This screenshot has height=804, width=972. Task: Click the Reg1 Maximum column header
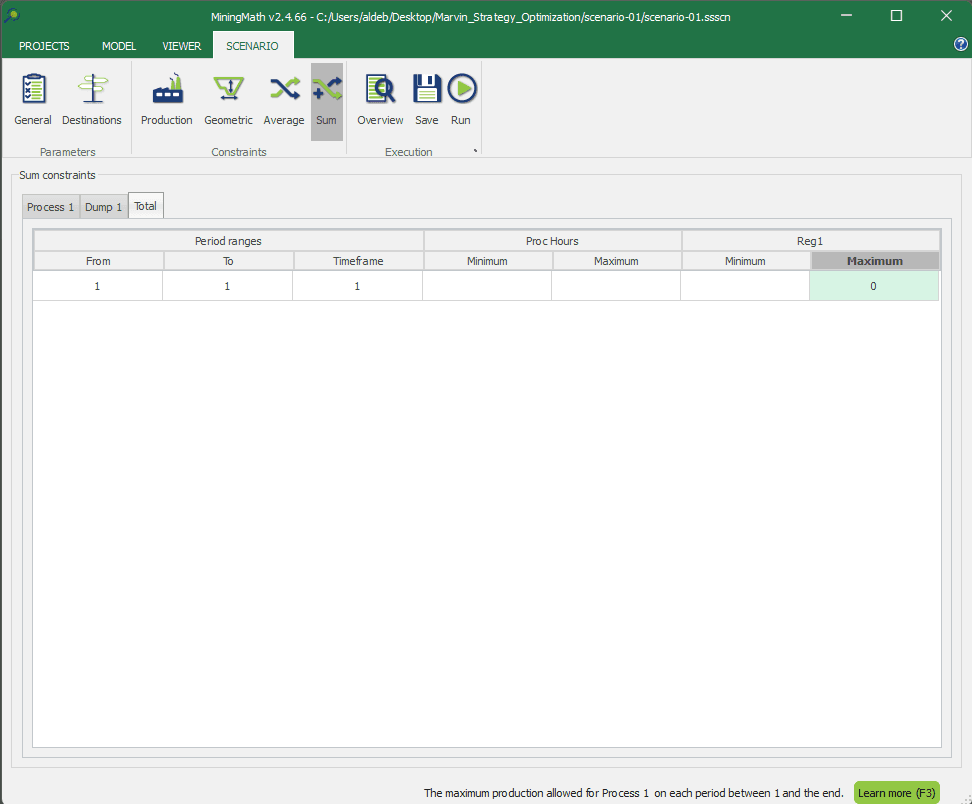pos(874,261)
